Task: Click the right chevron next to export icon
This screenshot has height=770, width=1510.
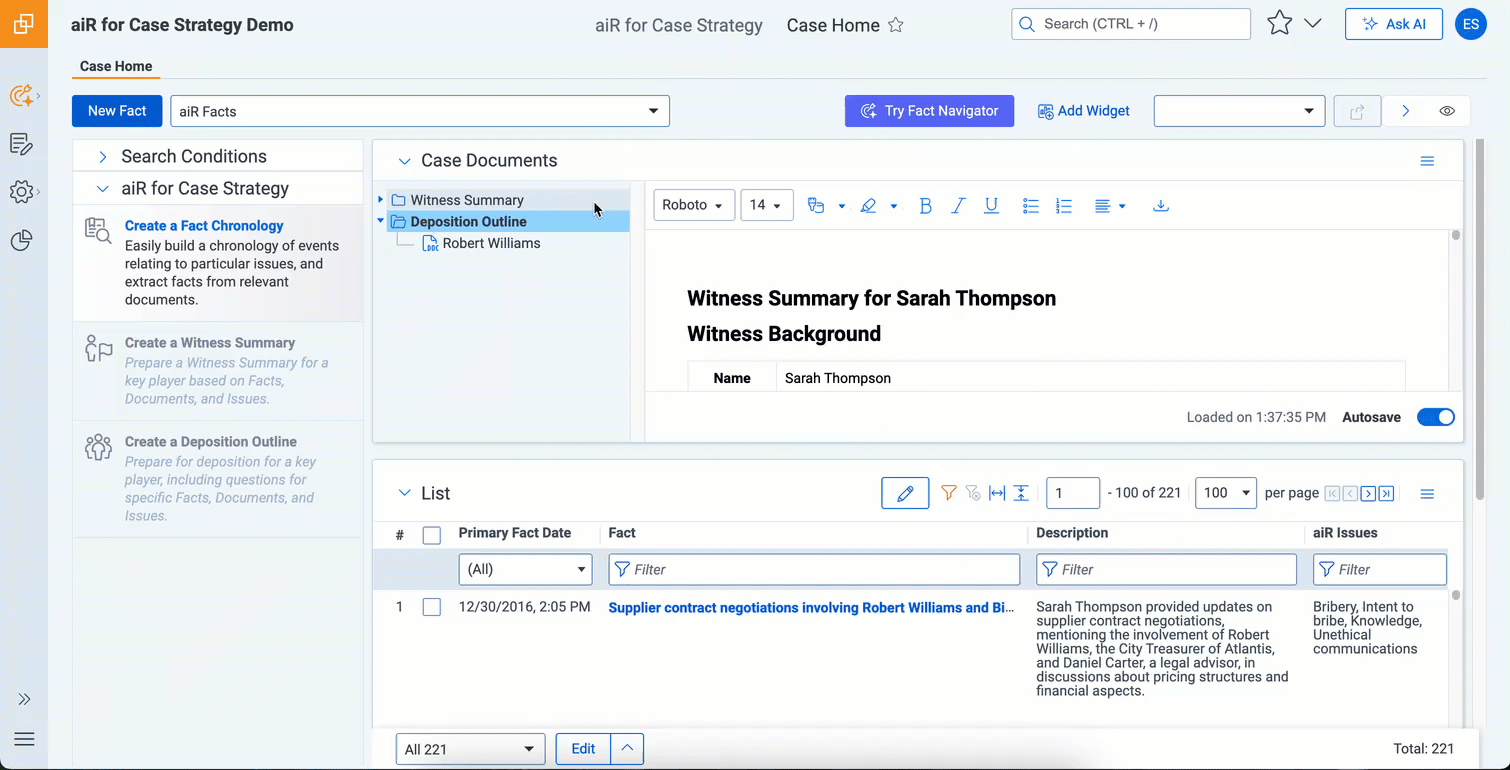Action: [1405, 111]
